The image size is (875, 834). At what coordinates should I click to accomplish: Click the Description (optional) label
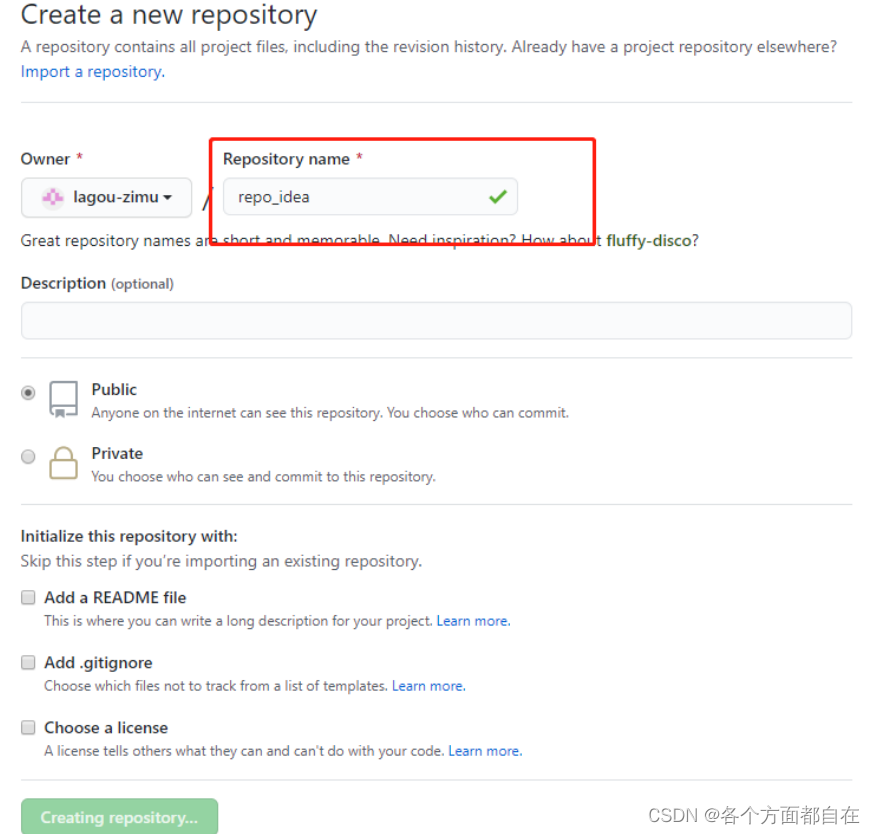coord(97,283)
